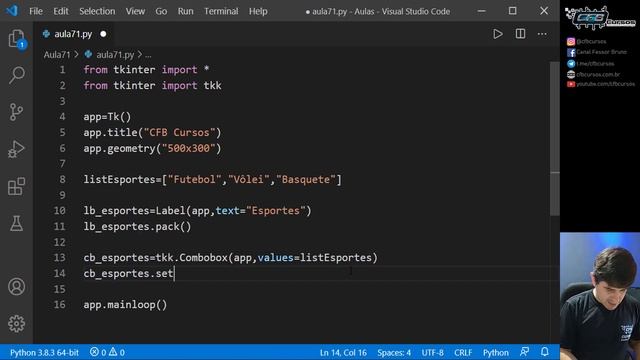
Task: Run Python file with play button
Action: tap(498, 34)
